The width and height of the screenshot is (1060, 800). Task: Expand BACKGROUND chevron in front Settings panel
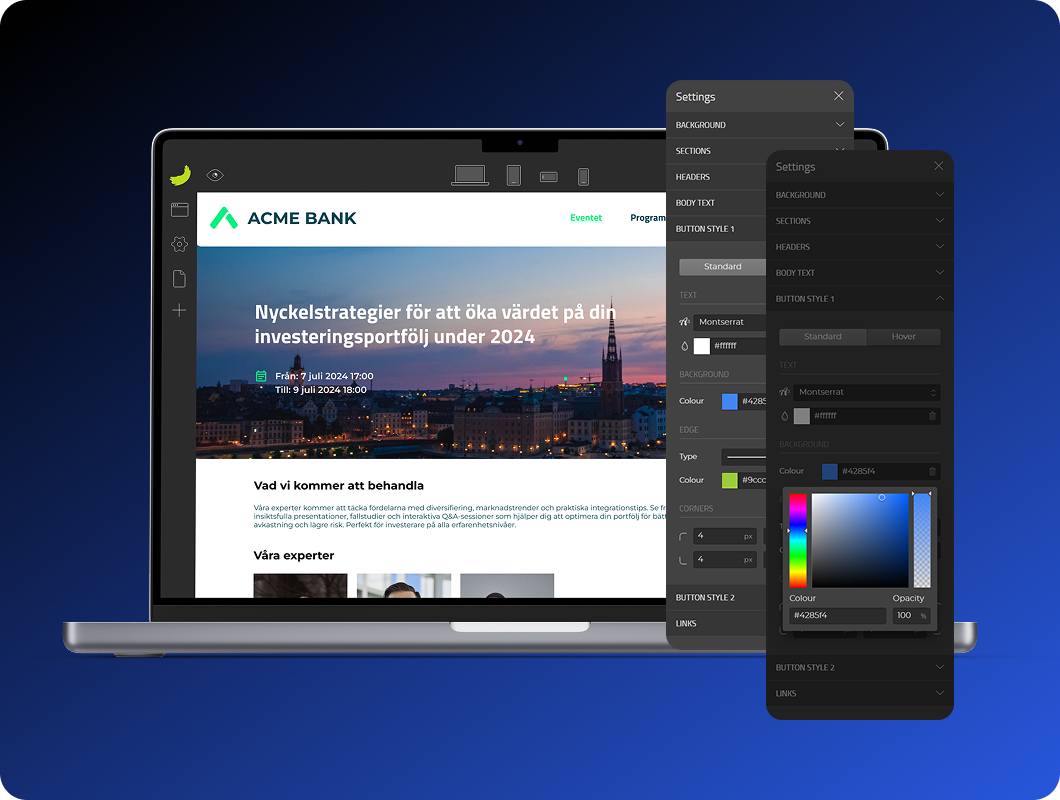[x=940, y=195]
